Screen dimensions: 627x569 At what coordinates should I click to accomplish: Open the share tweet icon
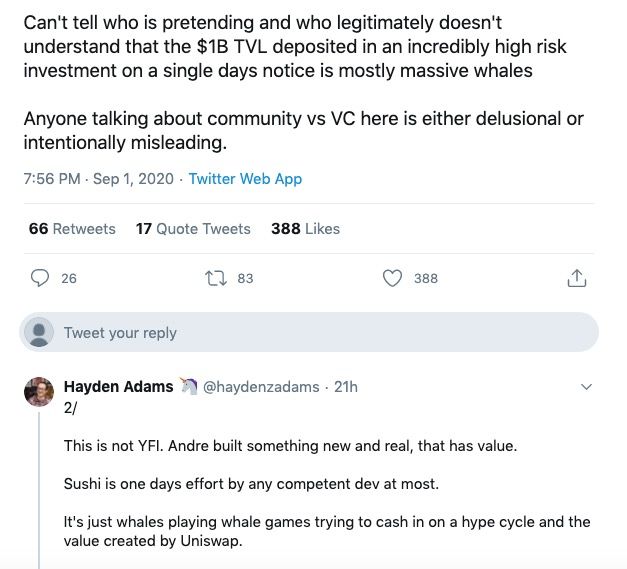pos(576,278)
